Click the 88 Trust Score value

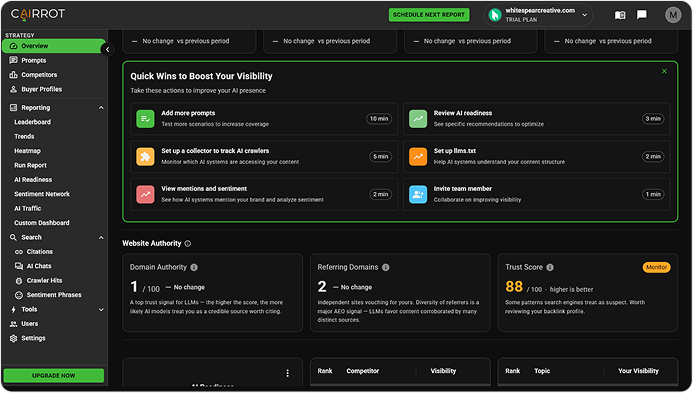coord(514,287)
